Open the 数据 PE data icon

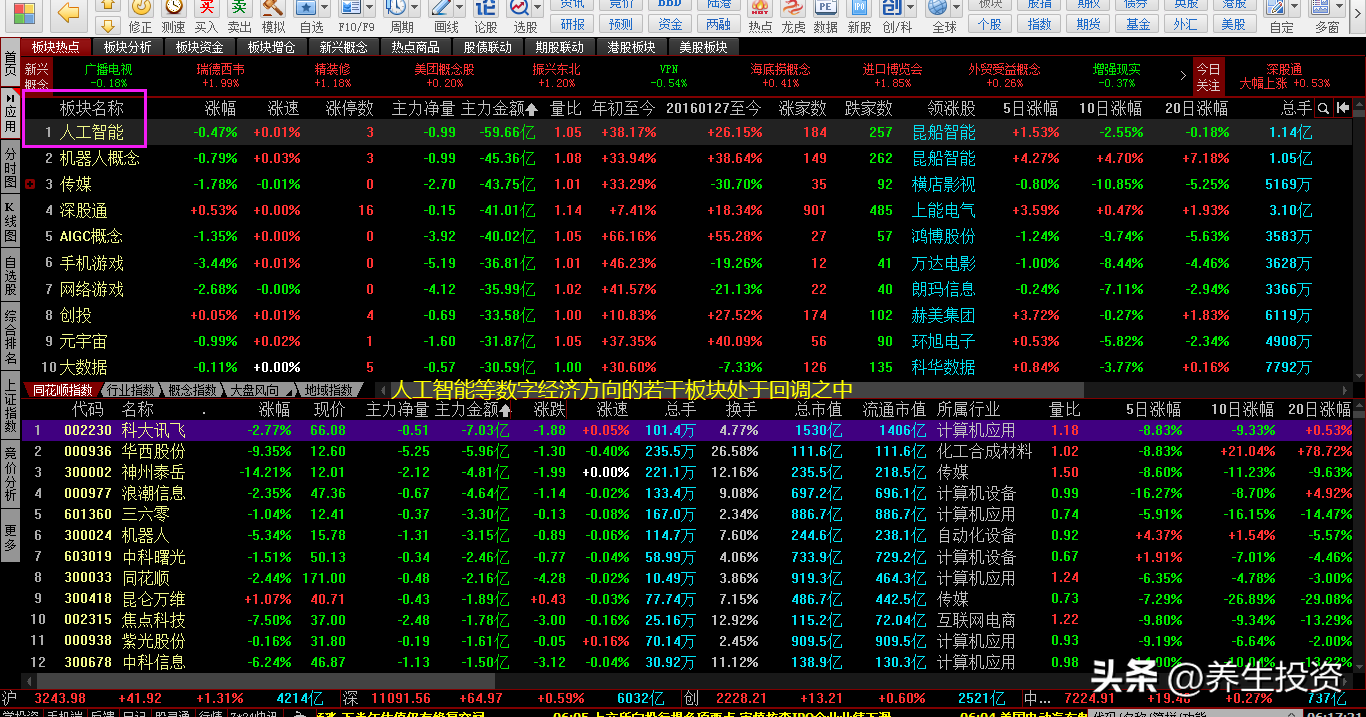(826, 8)
